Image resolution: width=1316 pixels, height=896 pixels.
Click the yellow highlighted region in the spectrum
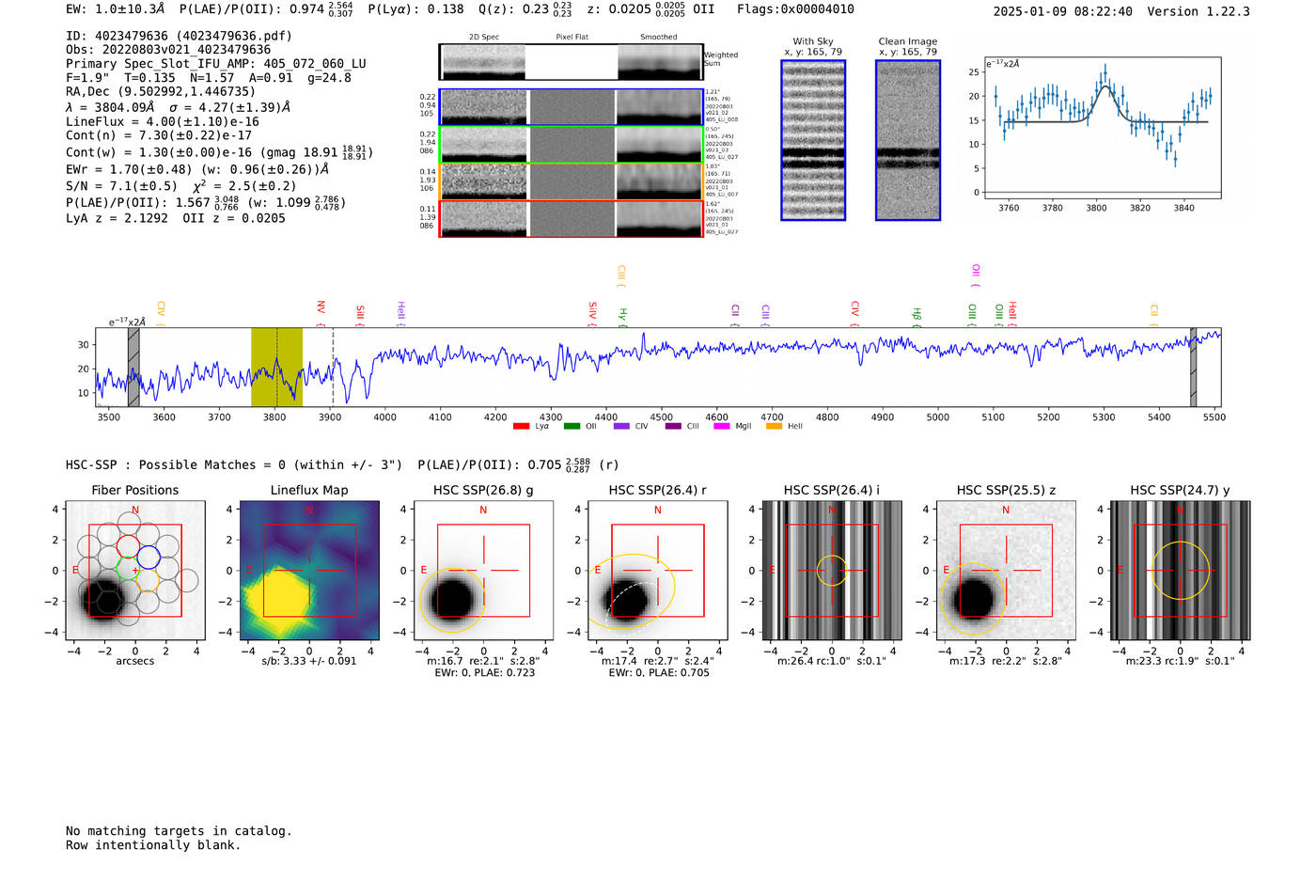tap(276, 367)
